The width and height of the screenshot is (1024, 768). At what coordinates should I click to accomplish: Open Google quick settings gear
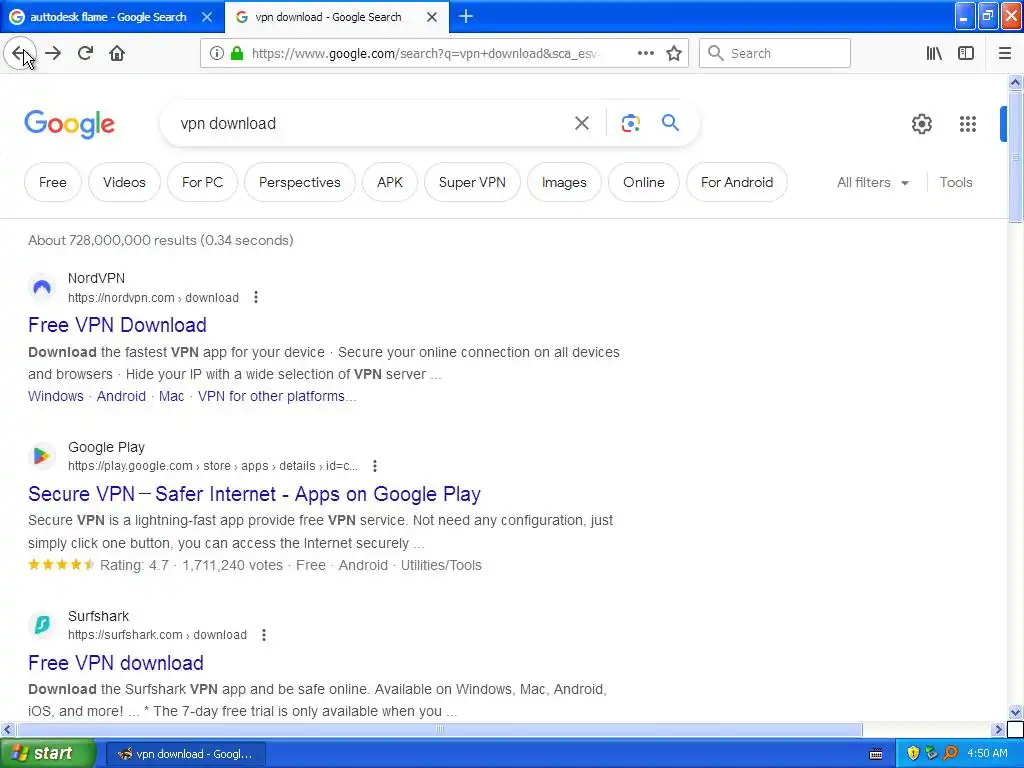pos(921,123)
